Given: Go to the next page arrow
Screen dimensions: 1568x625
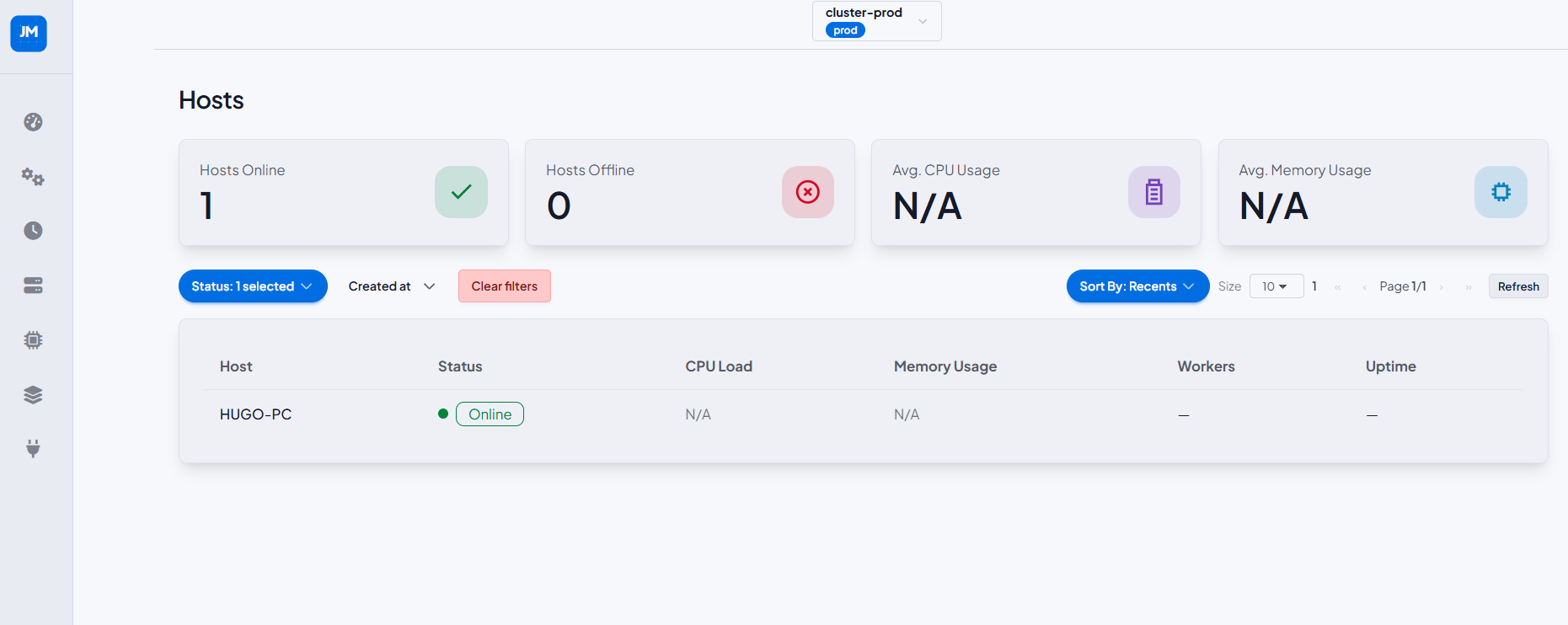Looking at the screenshot, I should [x=1442, y=287].
